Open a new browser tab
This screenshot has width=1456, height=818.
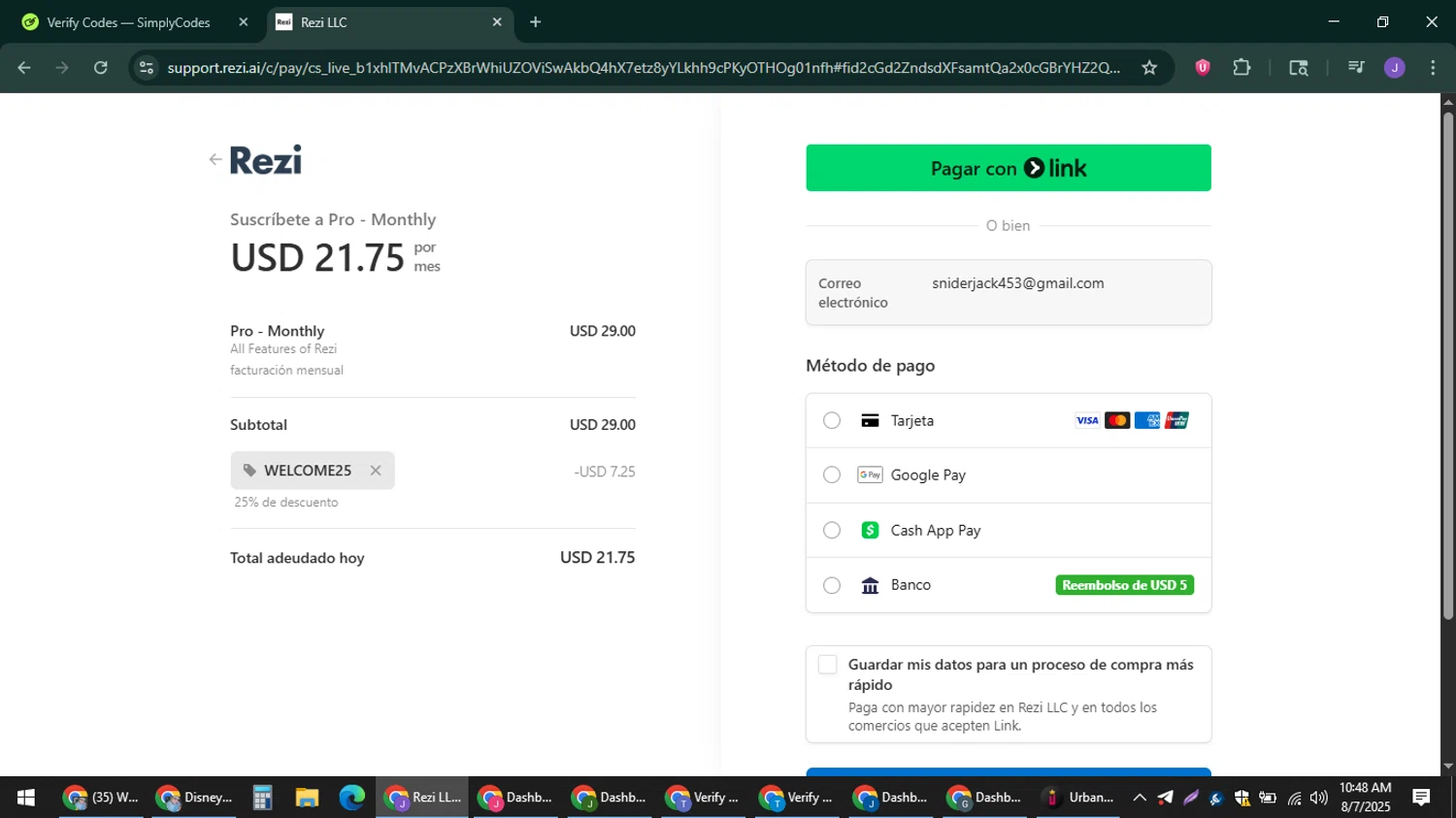[536, 22]
